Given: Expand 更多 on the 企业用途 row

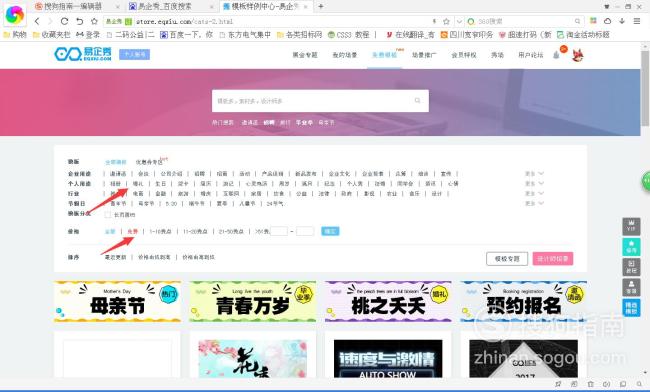Looking at the screenshot, I should (534, 174).
